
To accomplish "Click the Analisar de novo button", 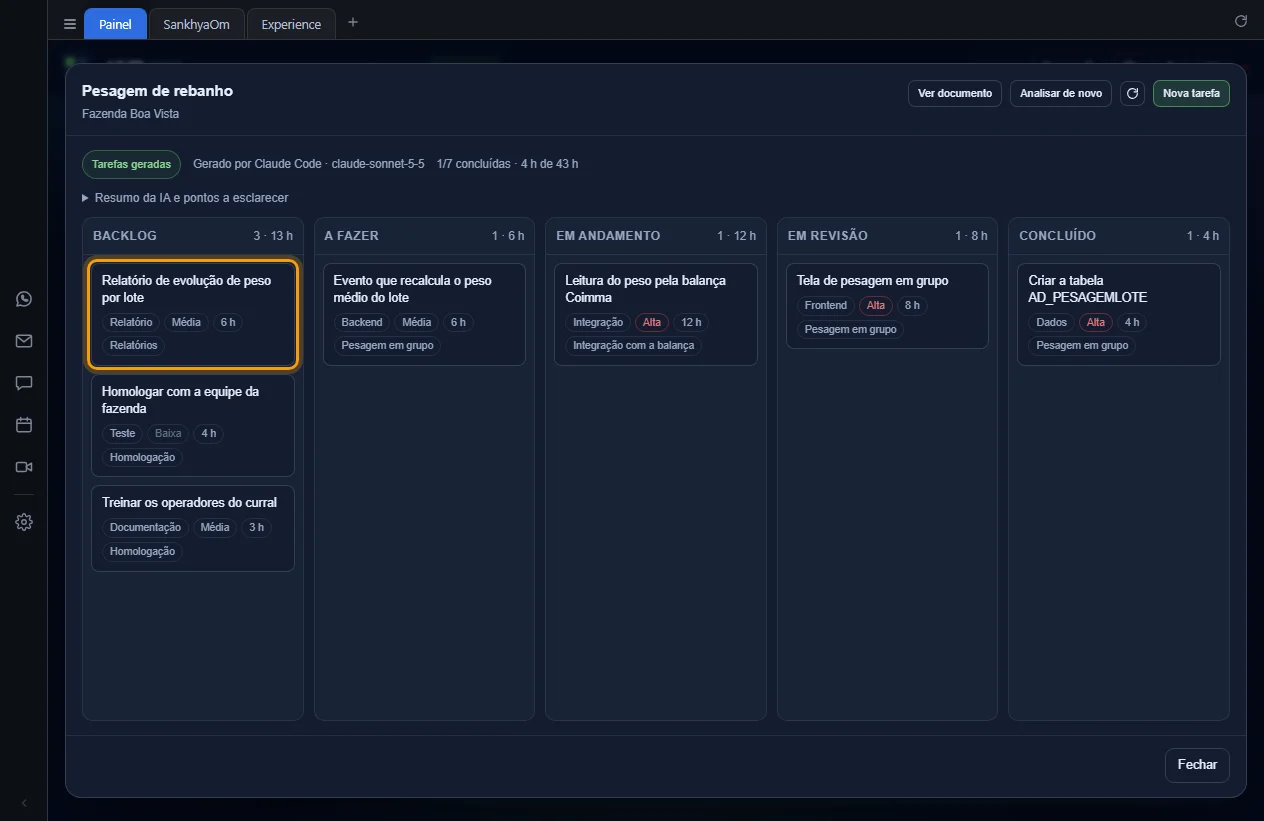I will click(x=1061, y=93).
